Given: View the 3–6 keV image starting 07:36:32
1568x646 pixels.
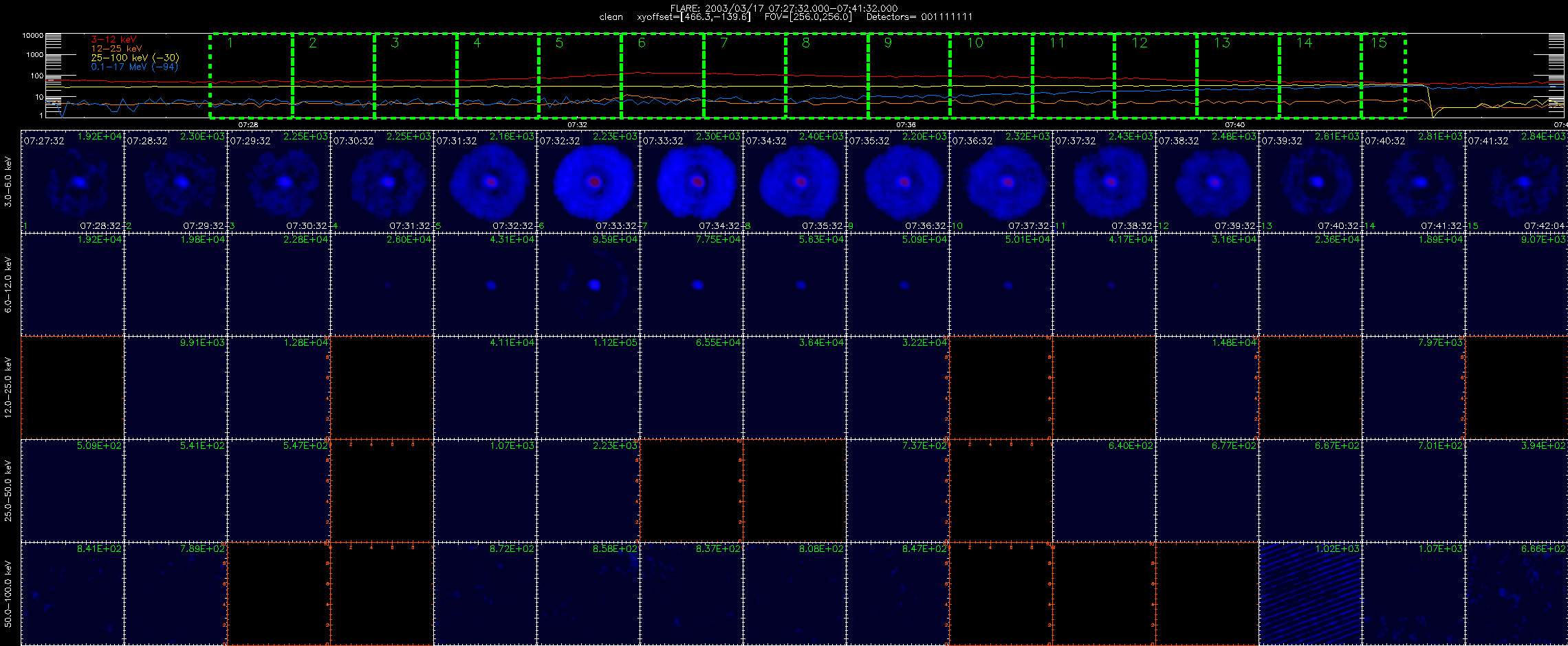Looking at the screenshot, I should click(x=1001, y=181).
